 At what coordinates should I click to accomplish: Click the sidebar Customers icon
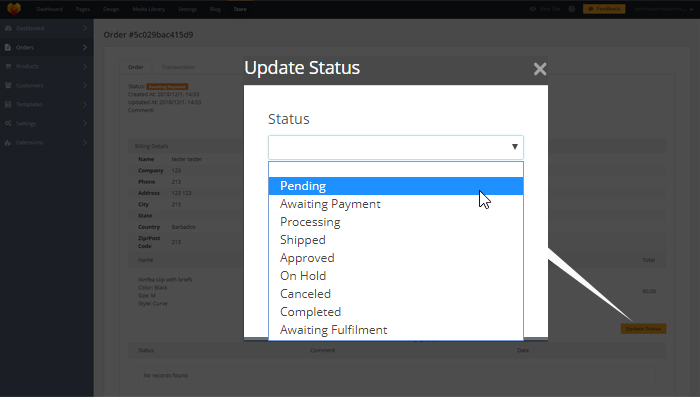click(8, 85)
